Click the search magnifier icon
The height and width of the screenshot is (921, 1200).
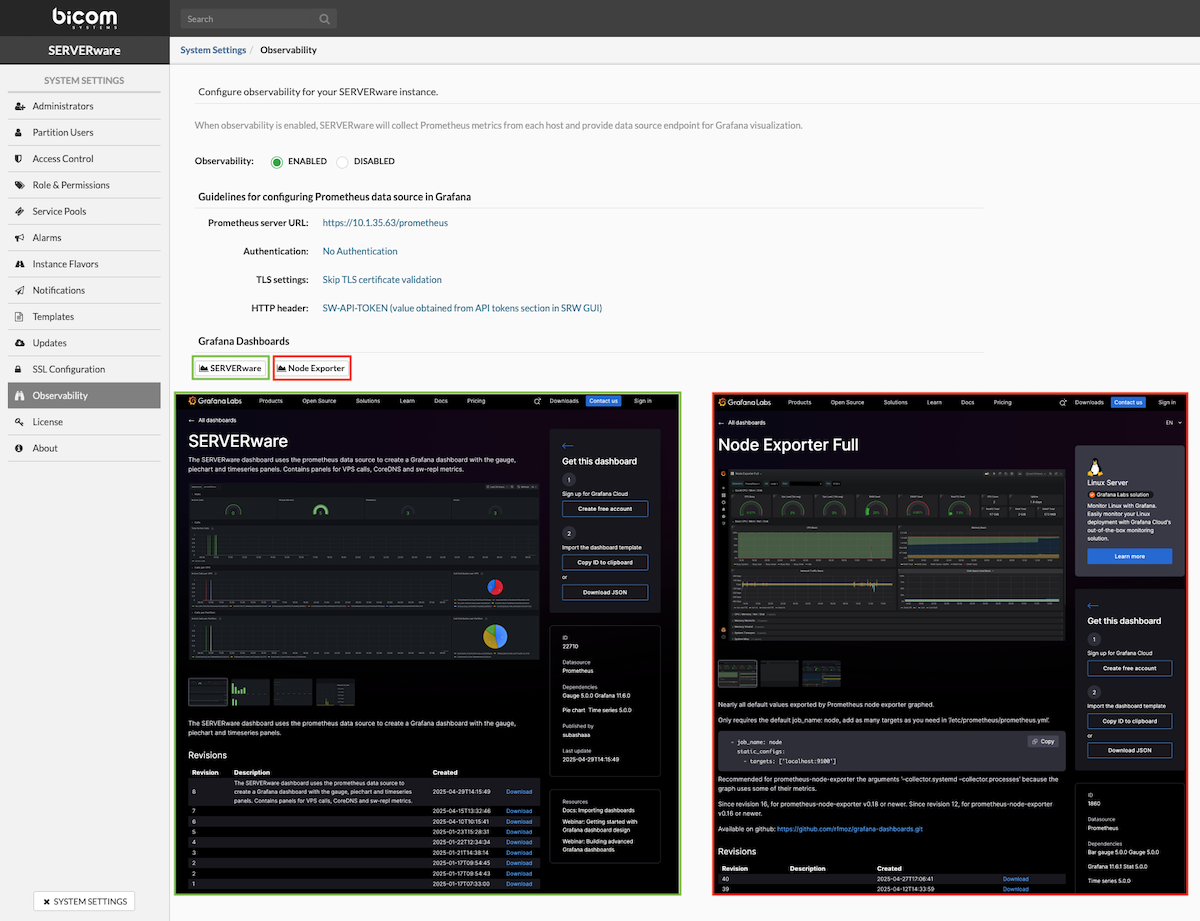tap(325, 19)
